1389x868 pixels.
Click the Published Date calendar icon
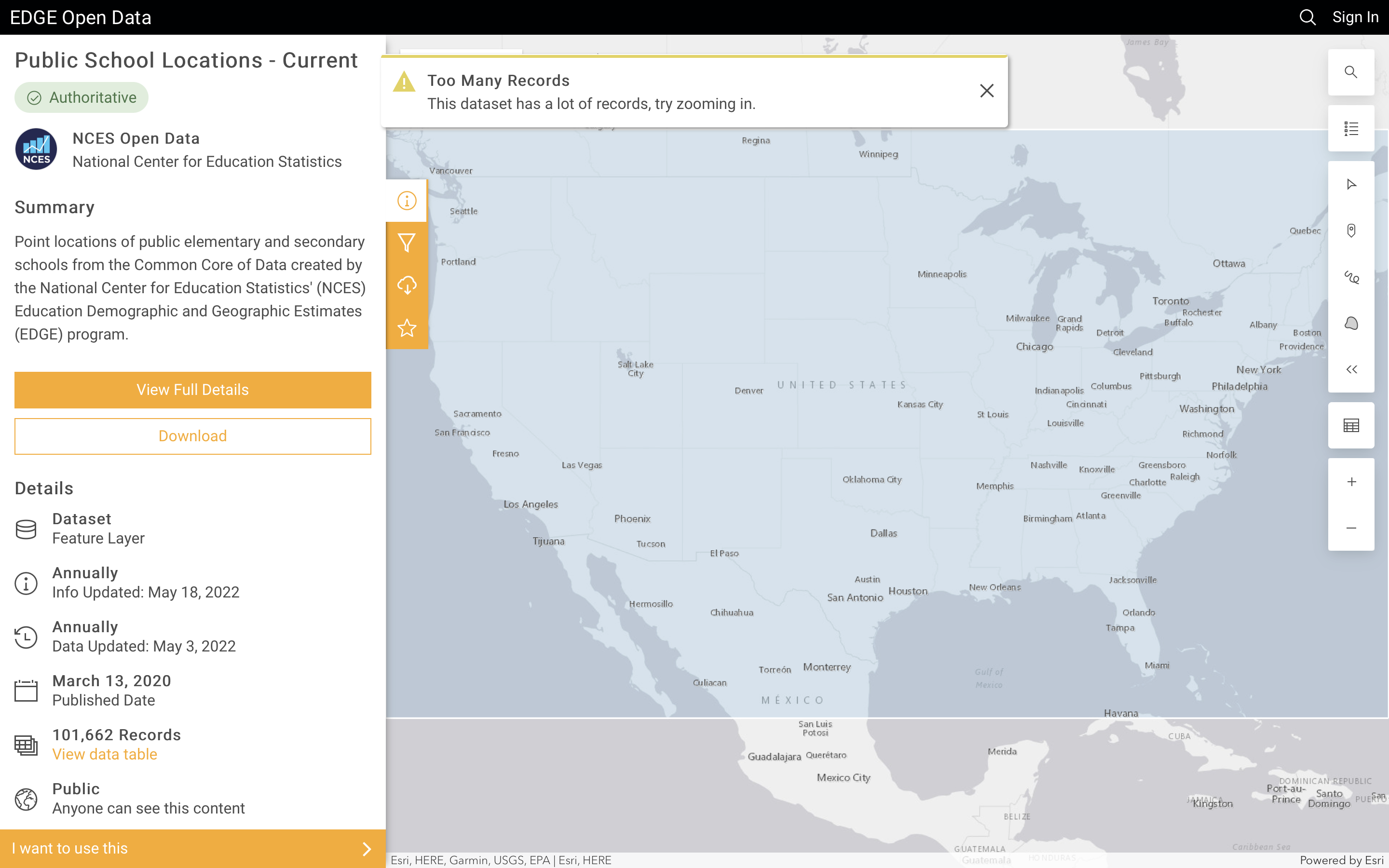[26, 691]
